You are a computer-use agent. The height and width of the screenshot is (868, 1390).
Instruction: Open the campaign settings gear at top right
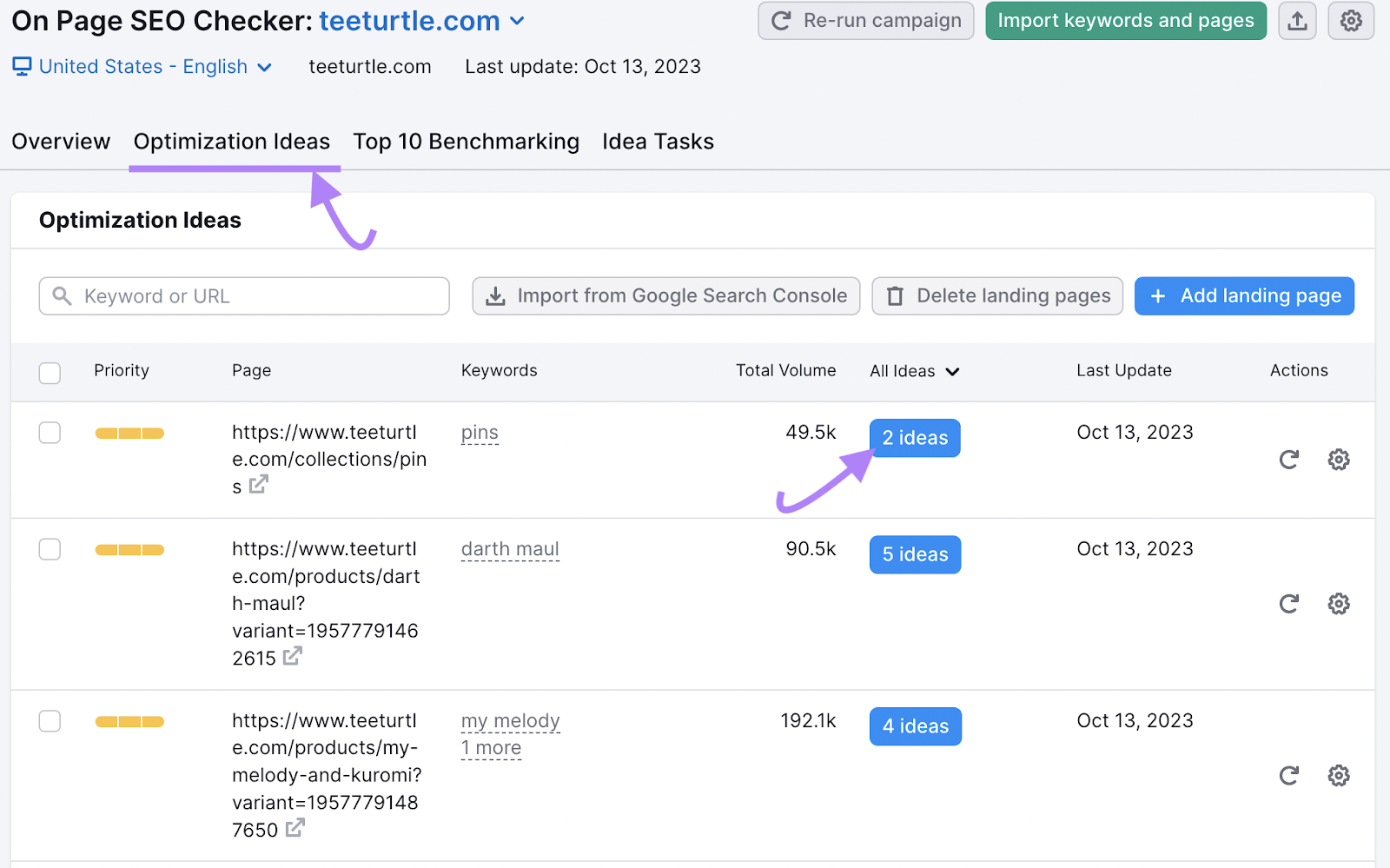1351,20
